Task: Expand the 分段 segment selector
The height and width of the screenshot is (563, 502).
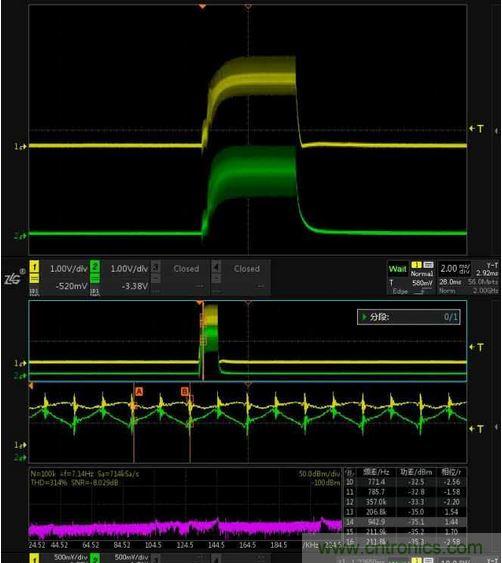Action: coord(409,317)
